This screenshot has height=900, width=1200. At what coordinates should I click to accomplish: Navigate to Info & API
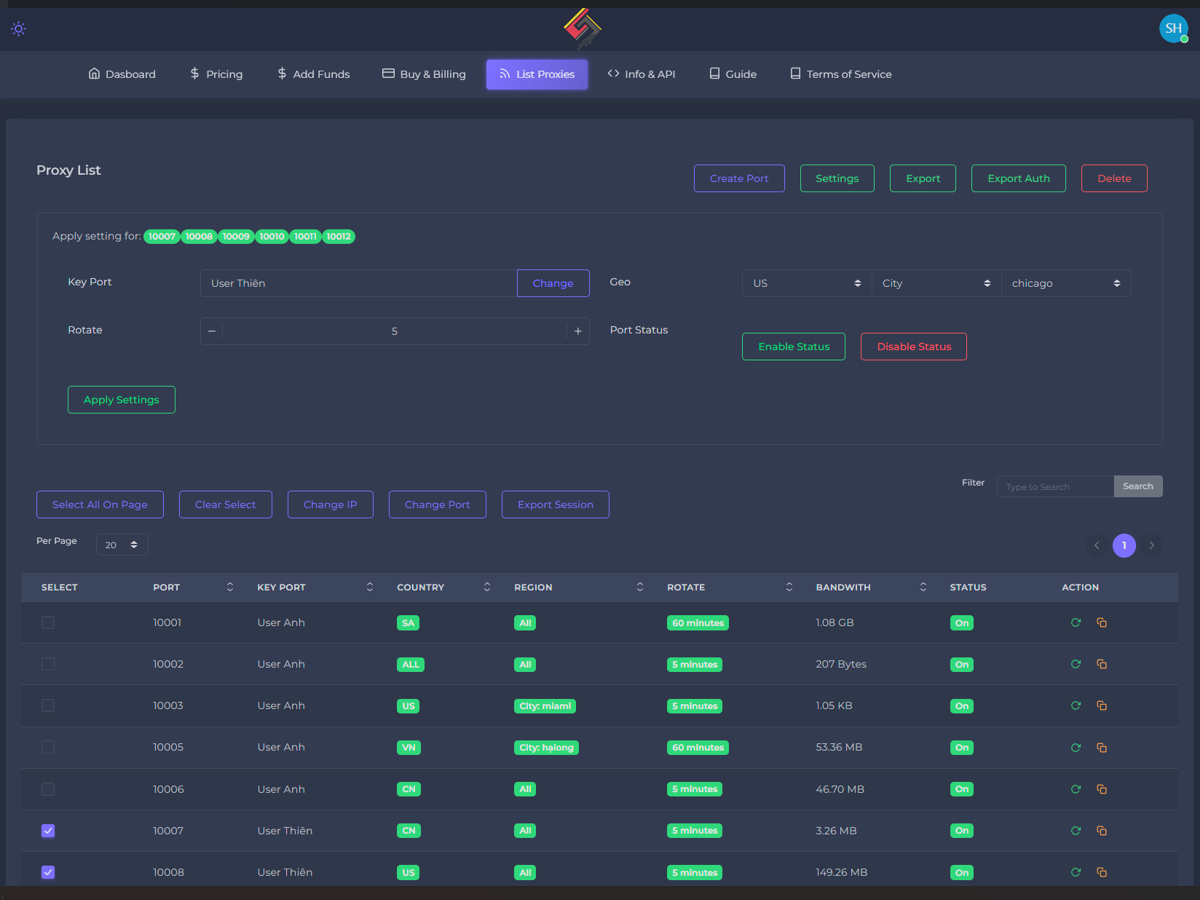coord(641,74)
